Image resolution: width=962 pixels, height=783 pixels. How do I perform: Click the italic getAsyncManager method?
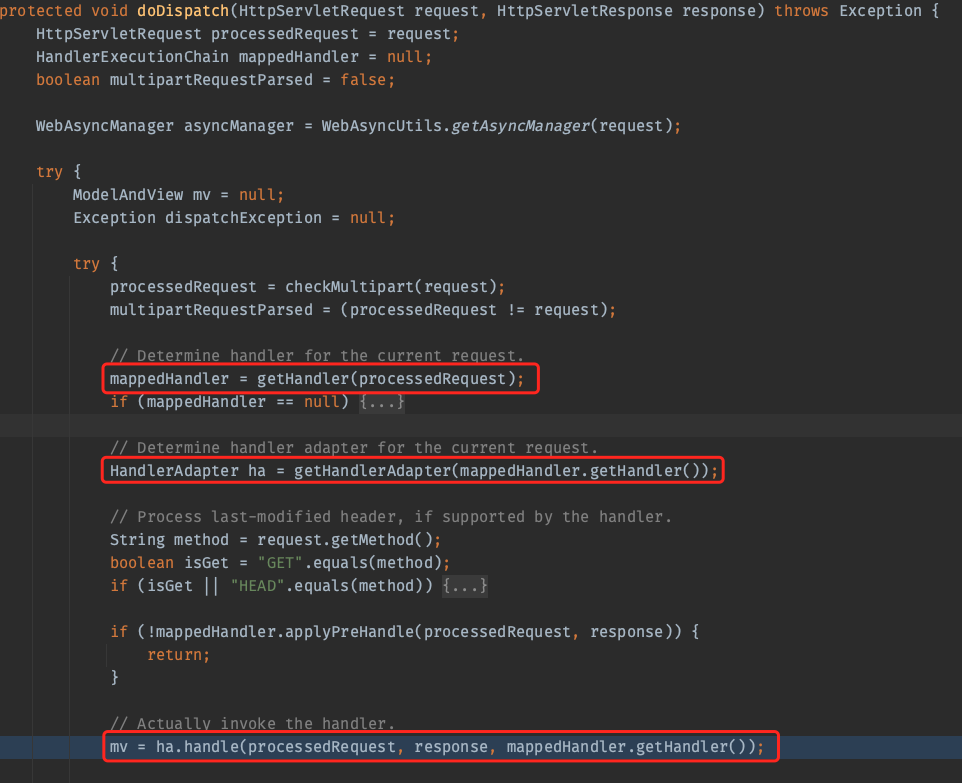(x=518, y=126)
